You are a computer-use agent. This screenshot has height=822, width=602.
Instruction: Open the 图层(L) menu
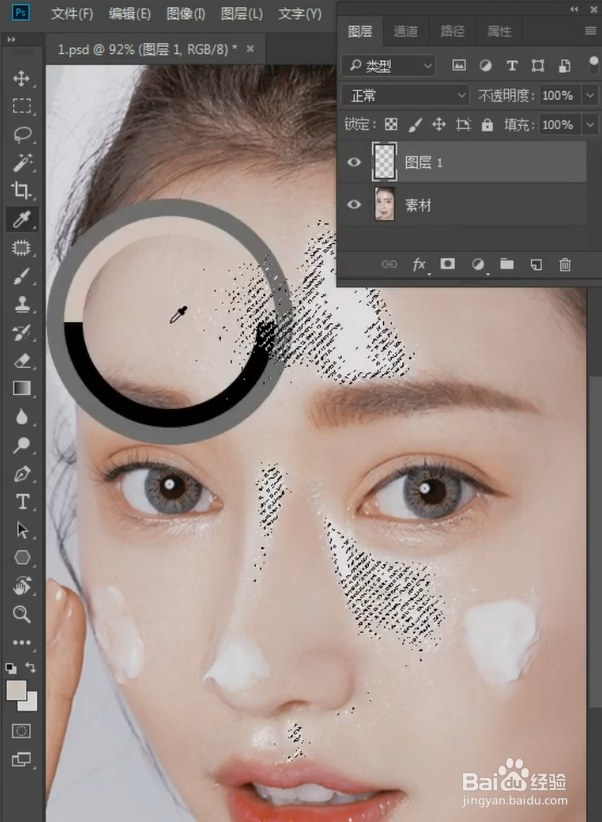pyautogui.click(x=242, y=14)
